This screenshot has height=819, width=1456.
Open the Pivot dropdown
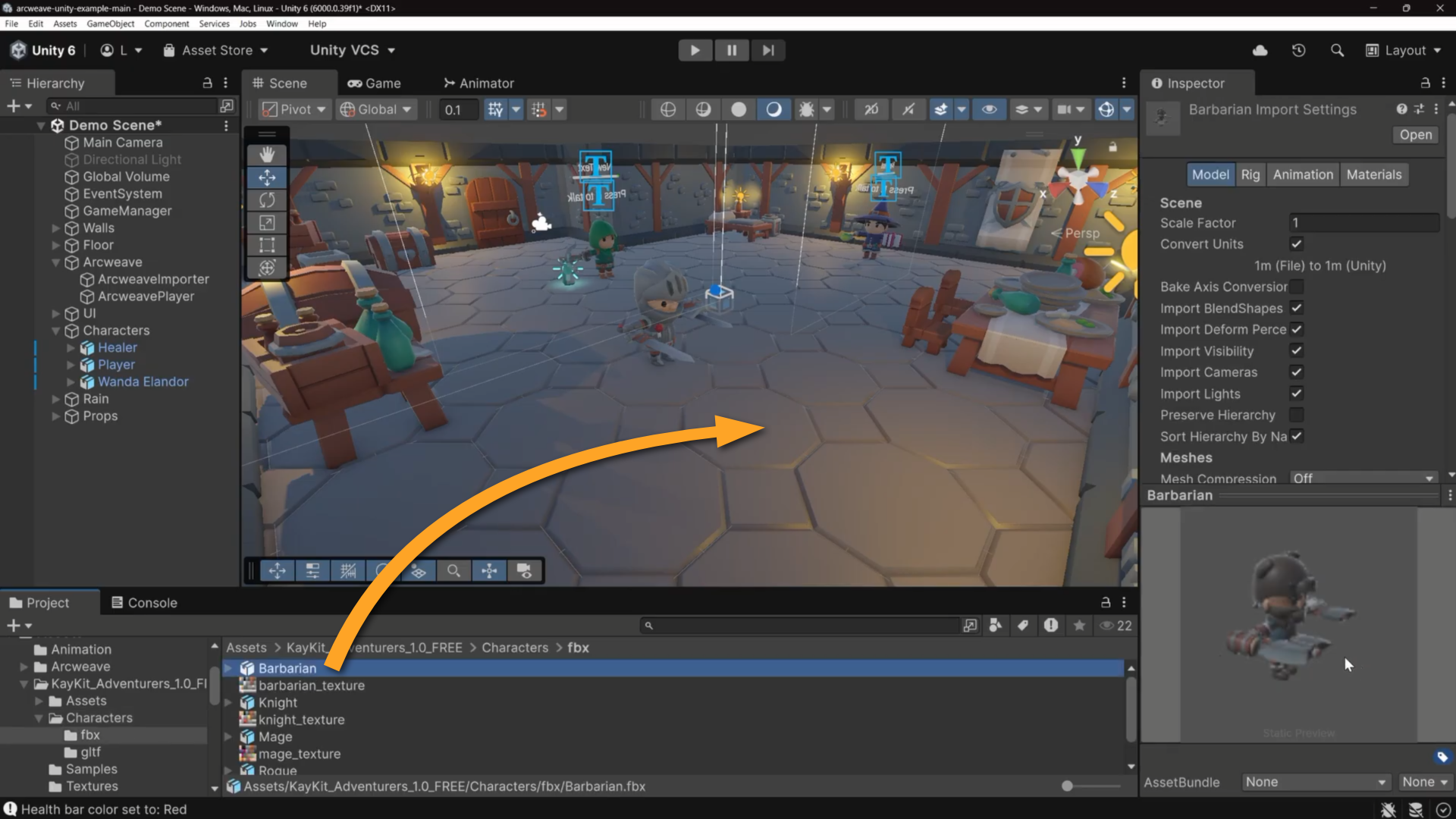coord(293,109)
